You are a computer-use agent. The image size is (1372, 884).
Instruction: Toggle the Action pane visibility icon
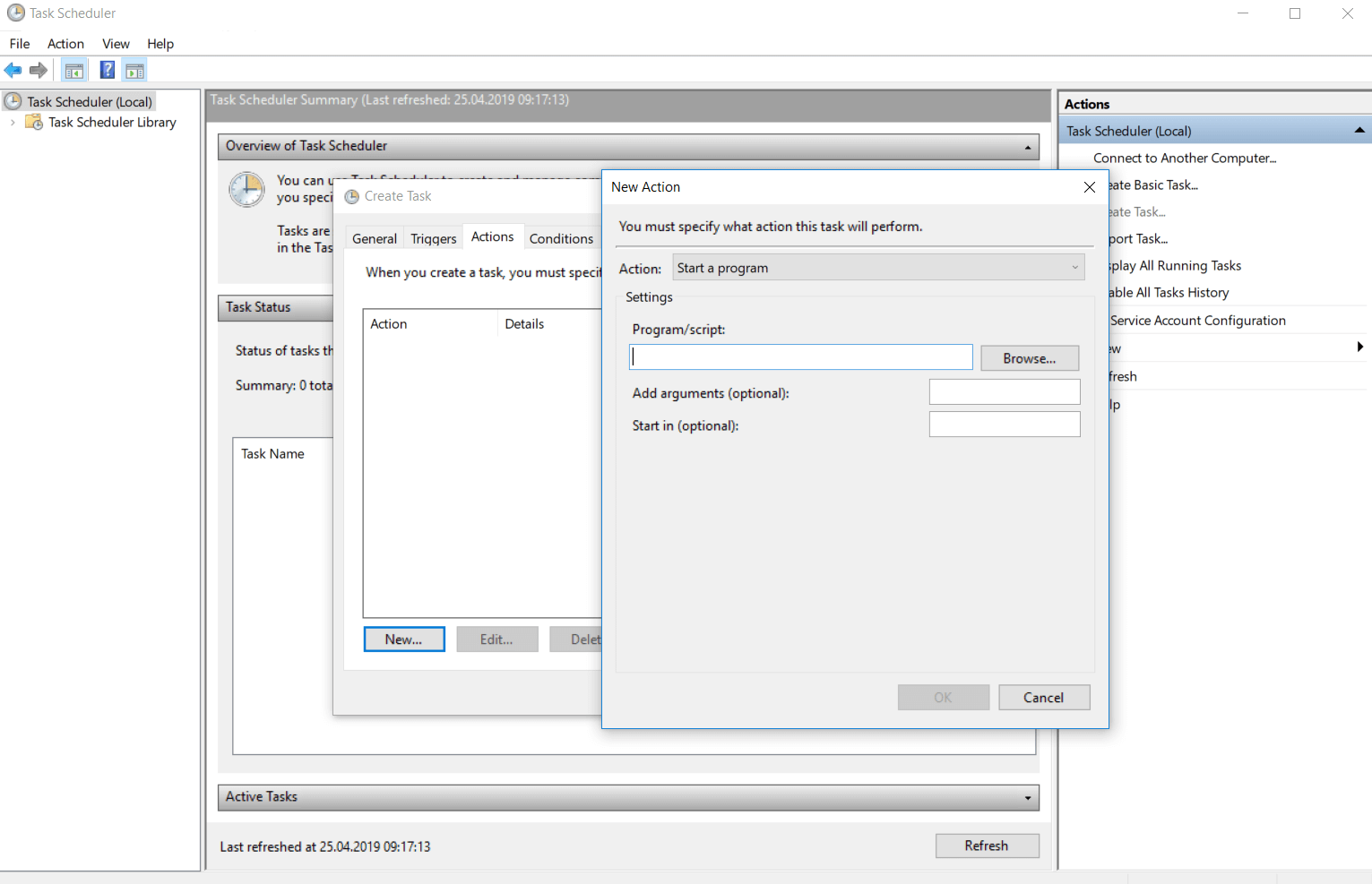tap(134, 70)
